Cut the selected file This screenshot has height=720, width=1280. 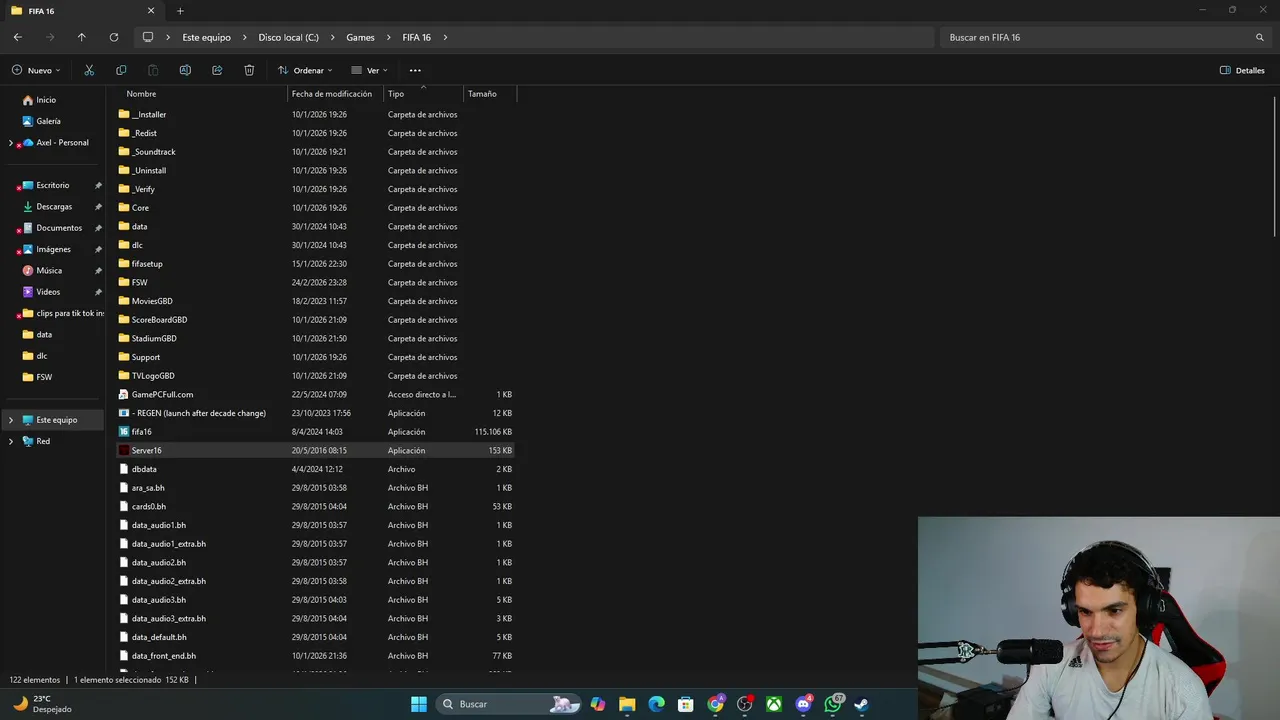pyautogui.click(x=89, y=70)
